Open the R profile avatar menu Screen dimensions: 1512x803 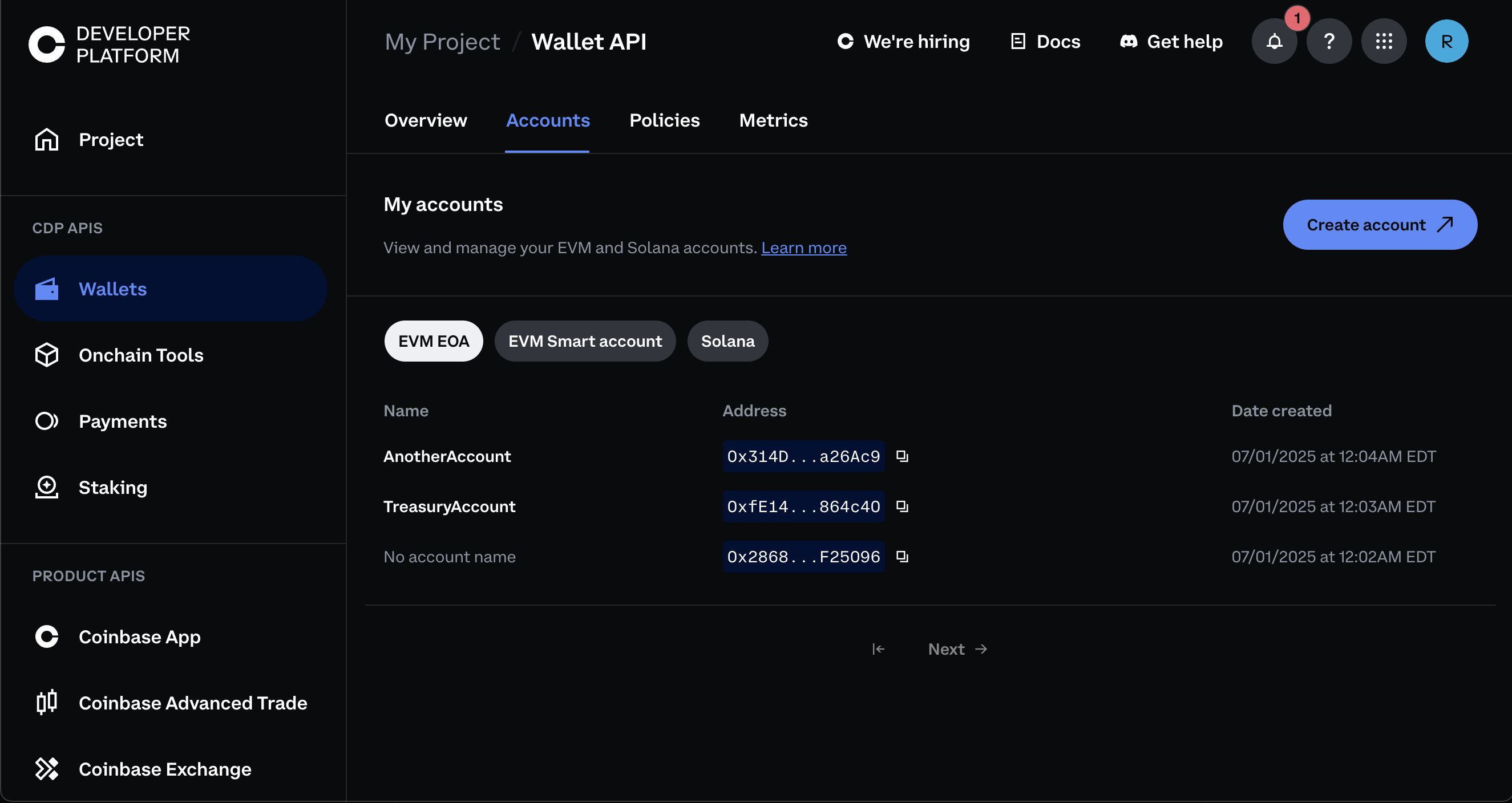tap(1446, 41)
